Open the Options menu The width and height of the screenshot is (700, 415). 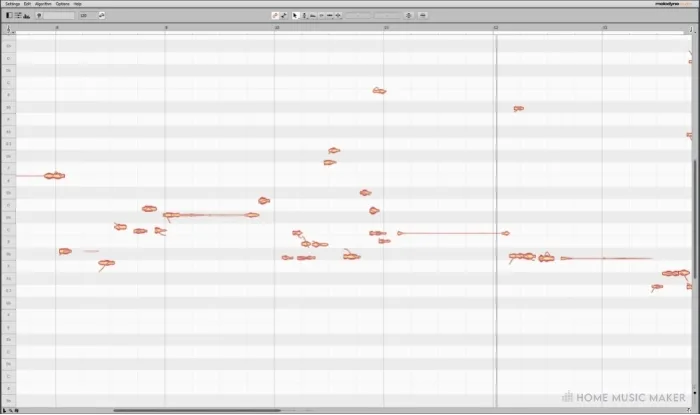click(62, 4)
